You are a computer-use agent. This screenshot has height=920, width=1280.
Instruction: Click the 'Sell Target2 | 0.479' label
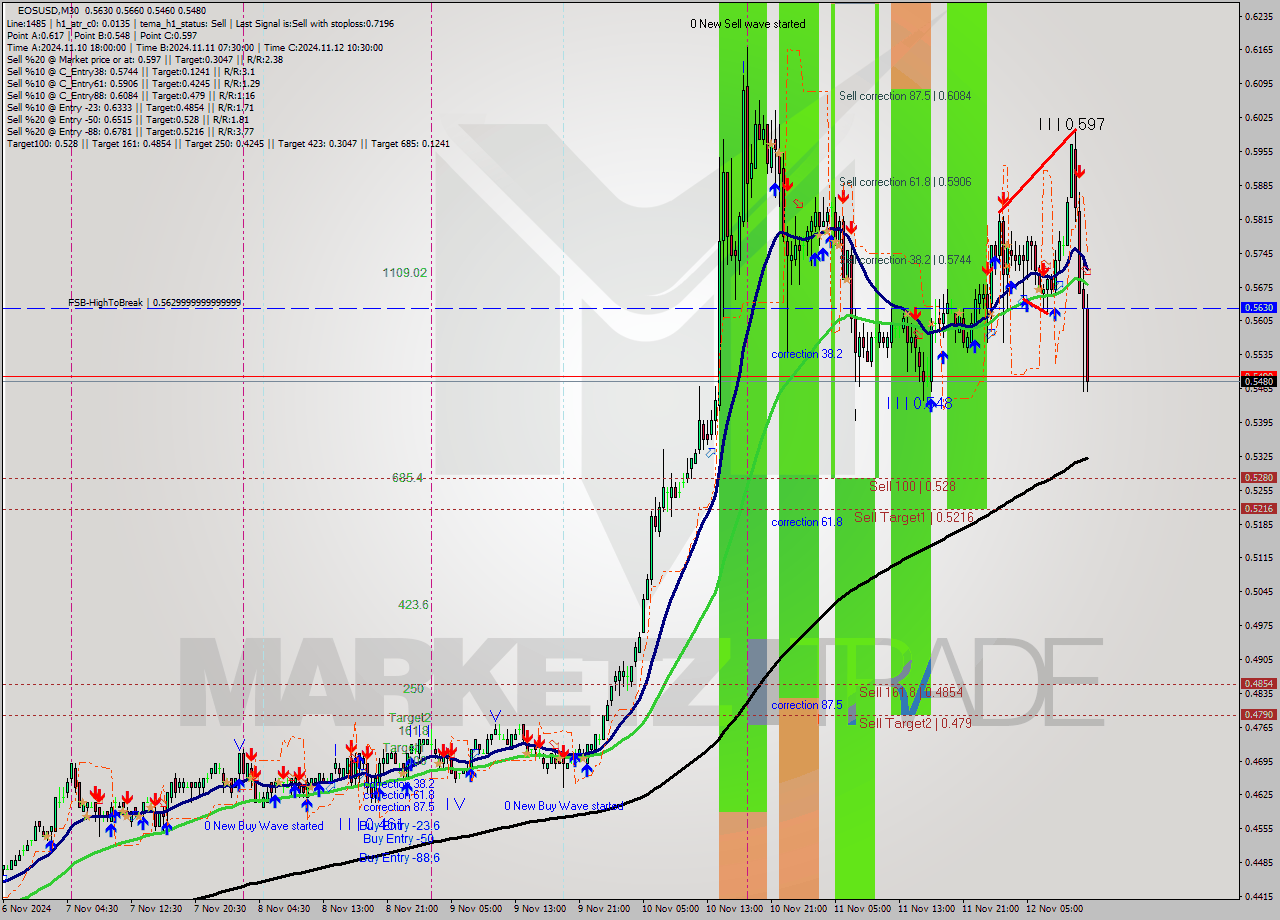coord(914,723)
